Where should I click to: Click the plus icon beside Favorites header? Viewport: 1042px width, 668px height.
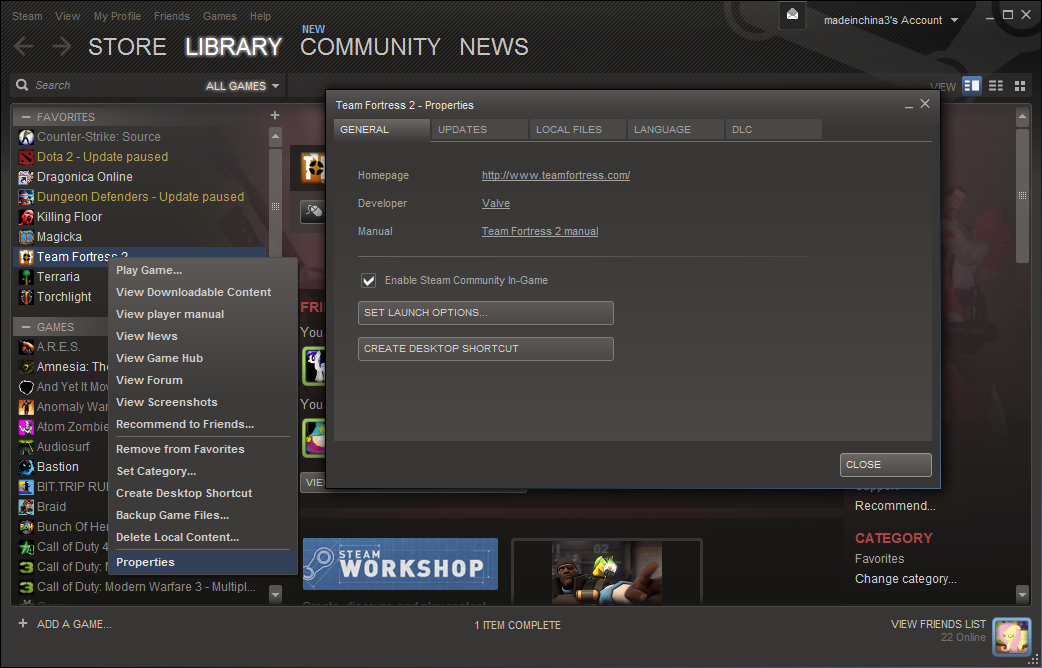(x=275, y=116)
